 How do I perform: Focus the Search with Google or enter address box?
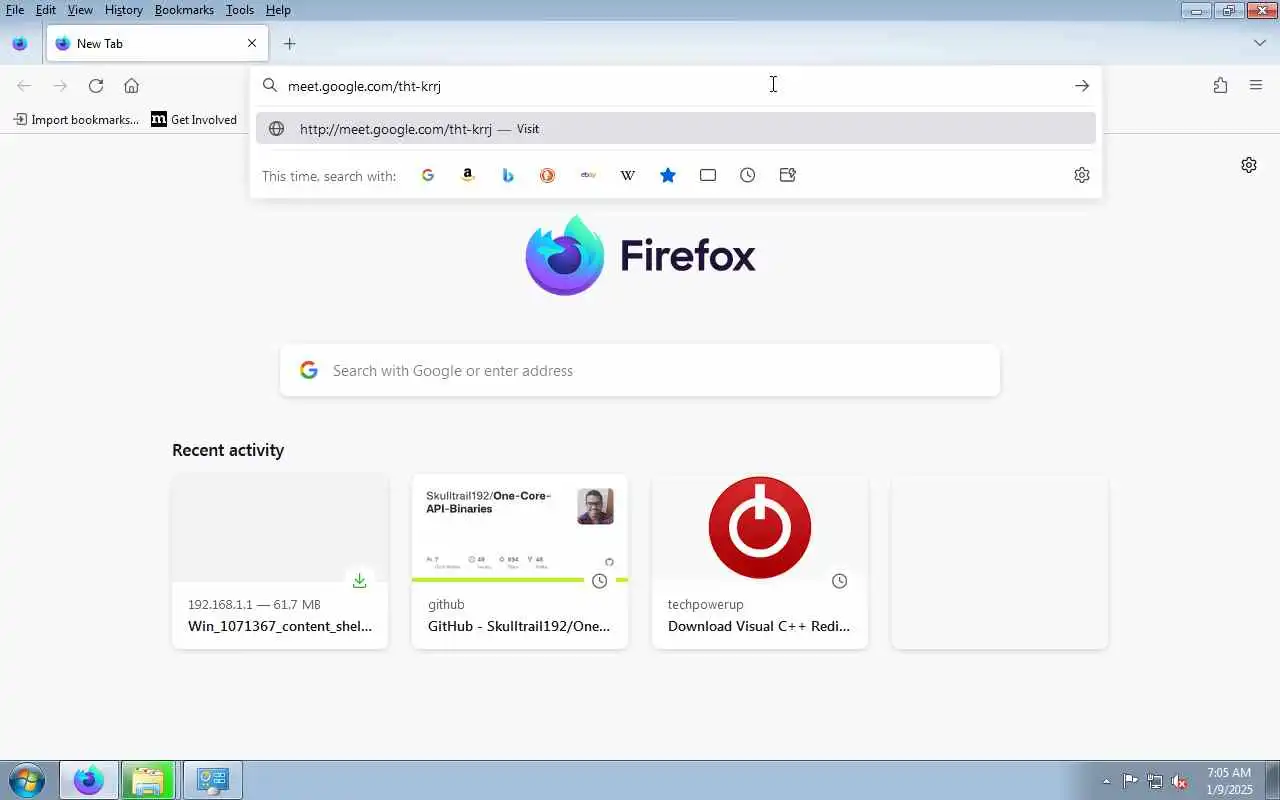click(640, 370)
